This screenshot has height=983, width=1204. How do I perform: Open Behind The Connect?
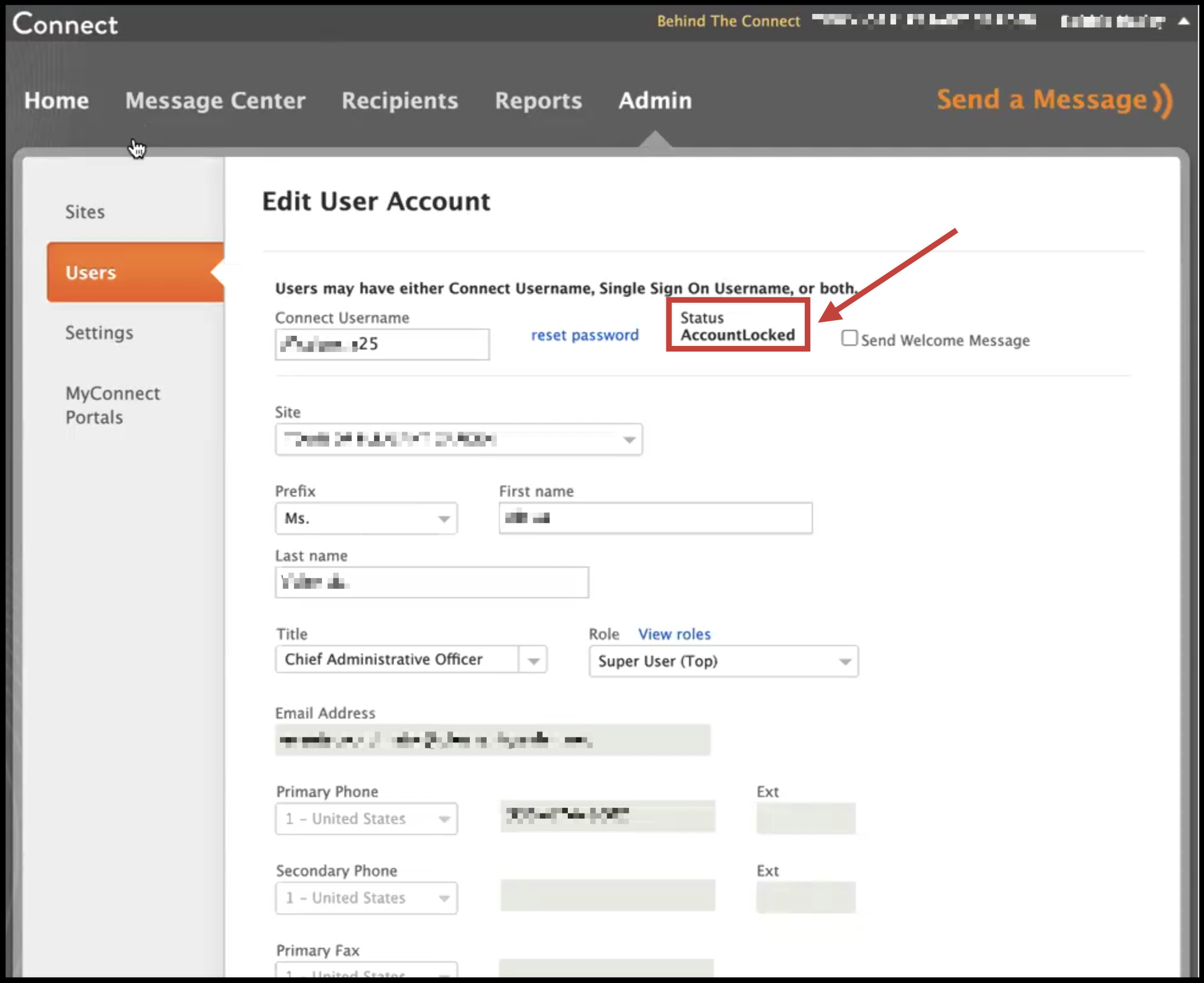click(729, 21)
